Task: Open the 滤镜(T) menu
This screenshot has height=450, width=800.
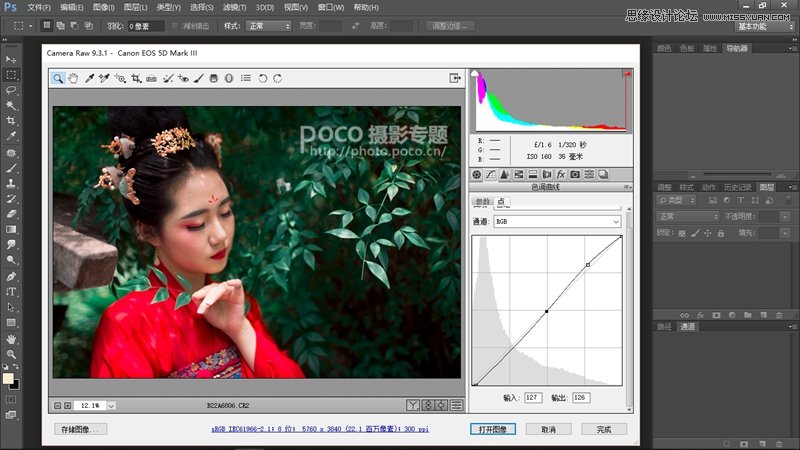Action: tap(234, 7)
